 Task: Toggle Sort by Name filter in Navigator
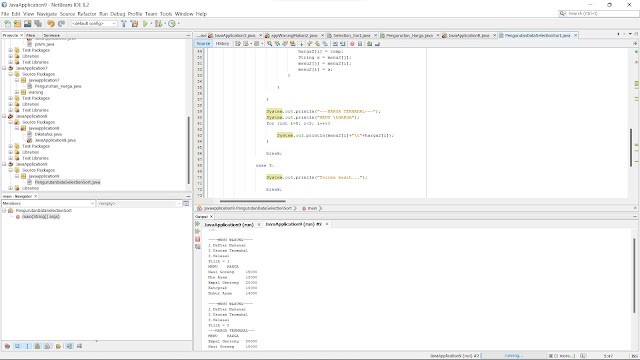(69, 346)
